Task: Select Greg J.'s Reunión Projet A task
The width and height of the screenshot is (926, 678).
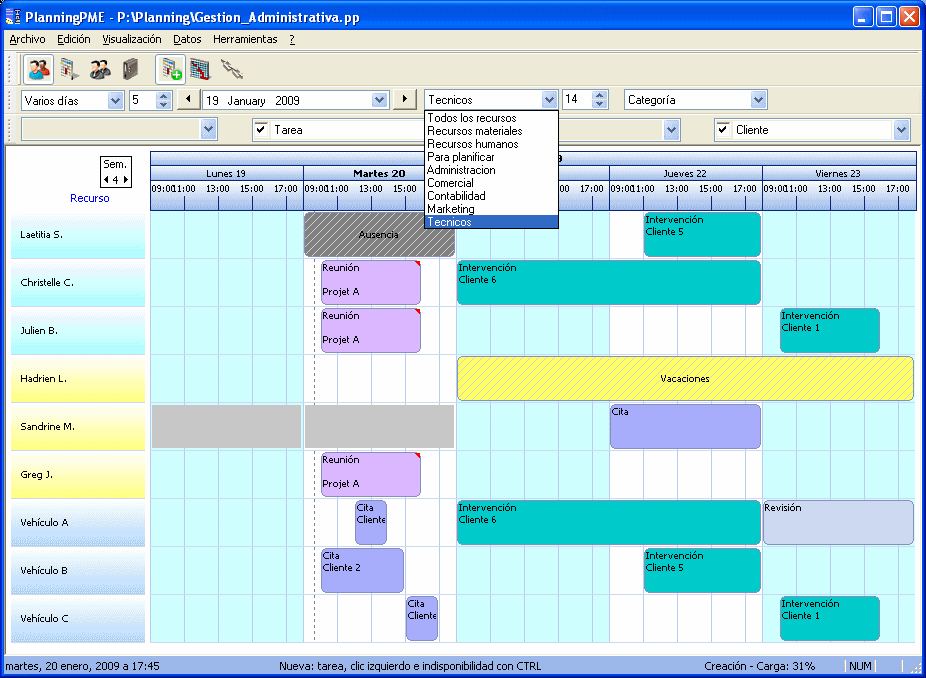Action: (371, 475)
